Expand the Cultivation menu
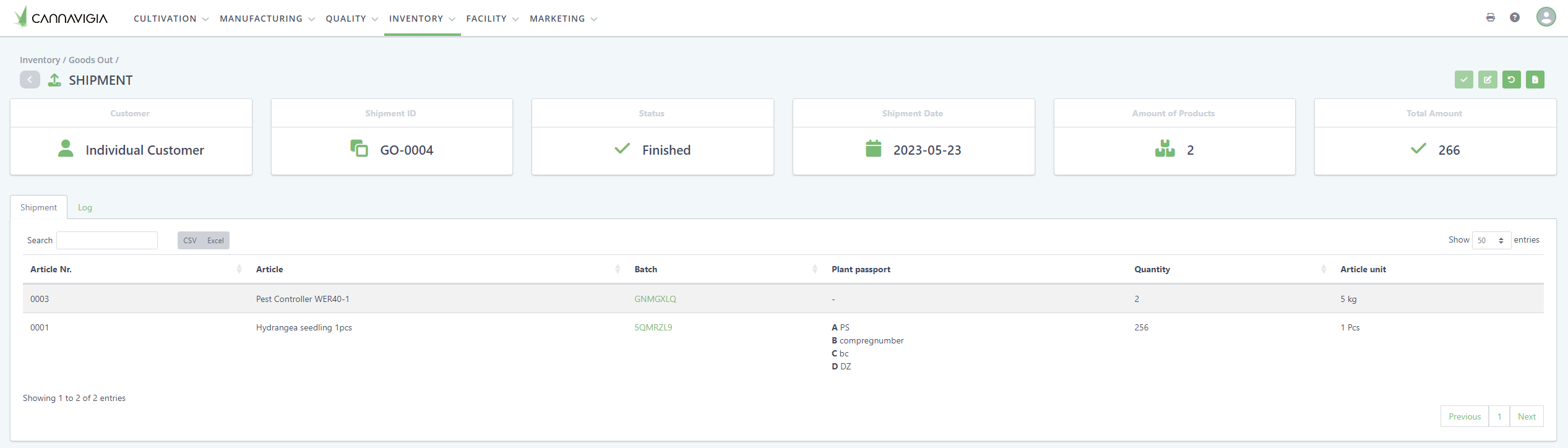 [x=171, y=19]
